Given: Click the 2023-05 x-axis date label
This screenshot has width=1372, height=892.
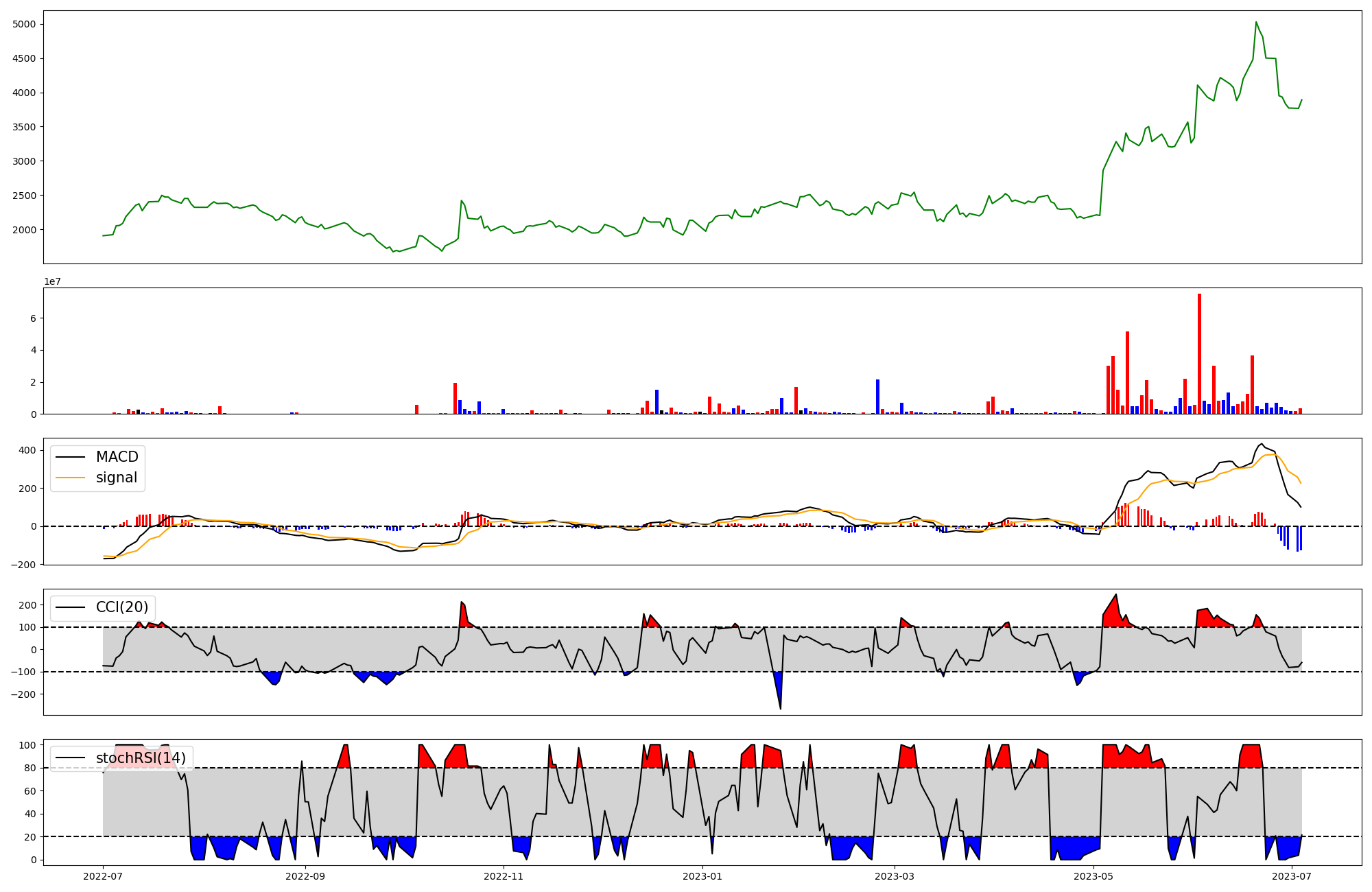Looking at the screenshot, I should tap(1093, 876).
